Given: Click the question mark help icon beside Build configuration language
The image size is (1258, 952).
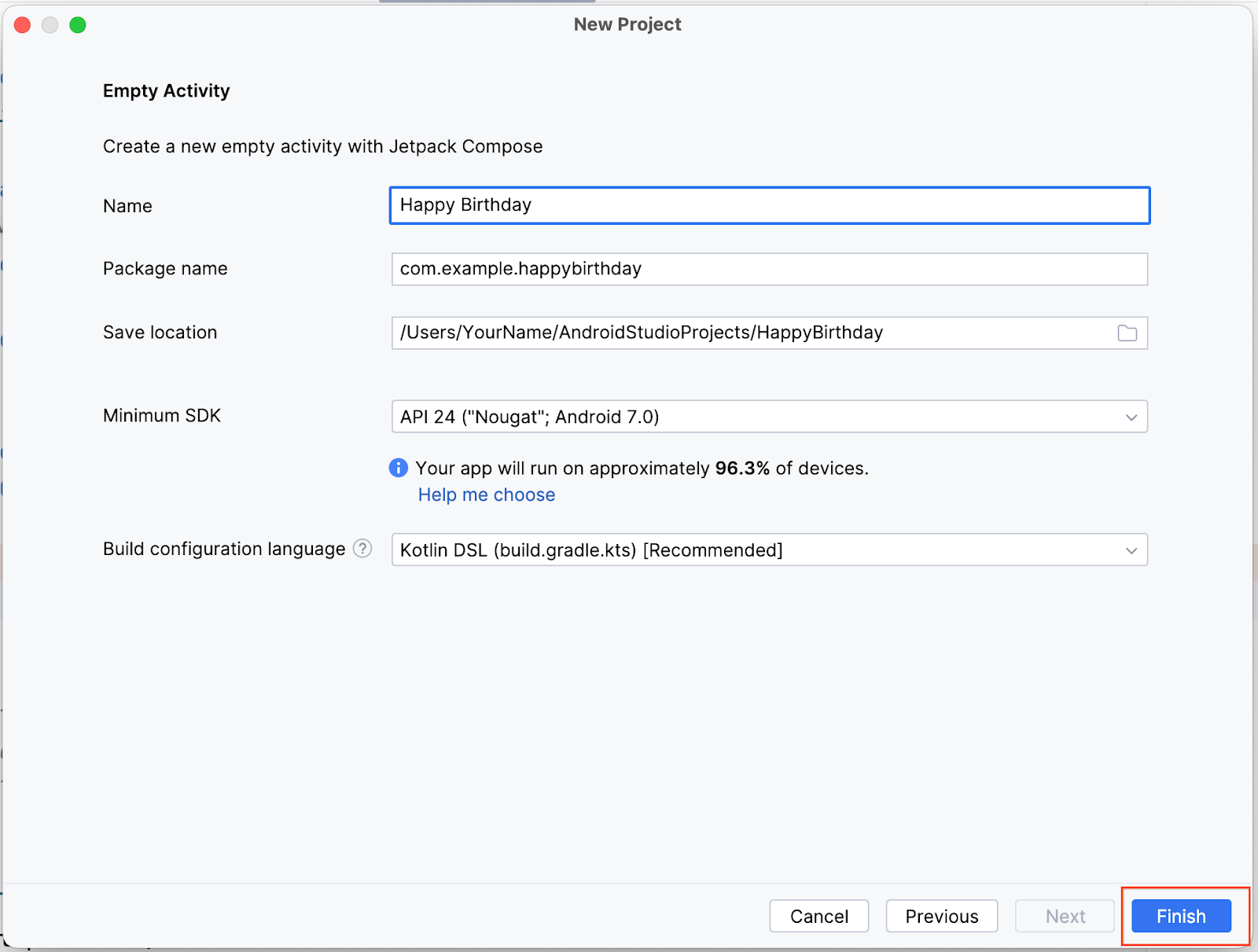Looking at the screenshot, I should pyautogui.click(x=362, y=549).
